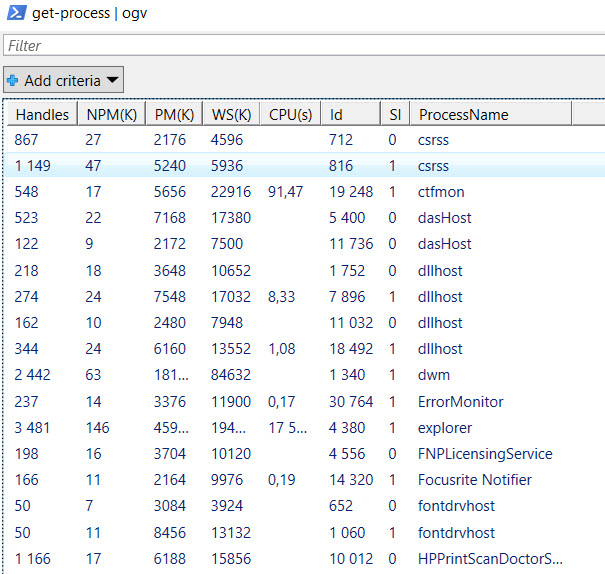
Task: Sort by the WS(K) column header
Action: click(x=232, y=115)
